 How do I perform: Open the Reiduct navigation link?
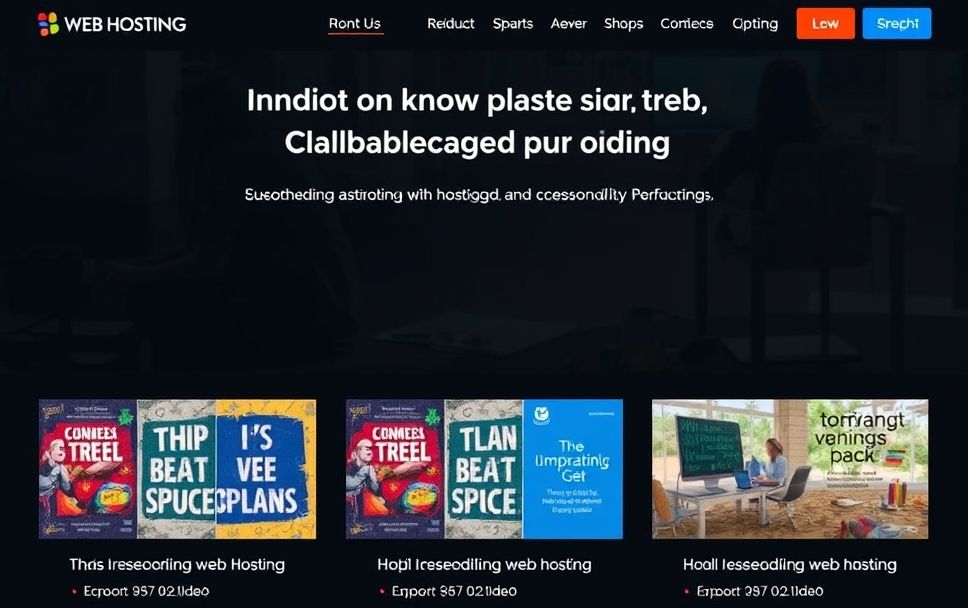[x=451, y=23]
